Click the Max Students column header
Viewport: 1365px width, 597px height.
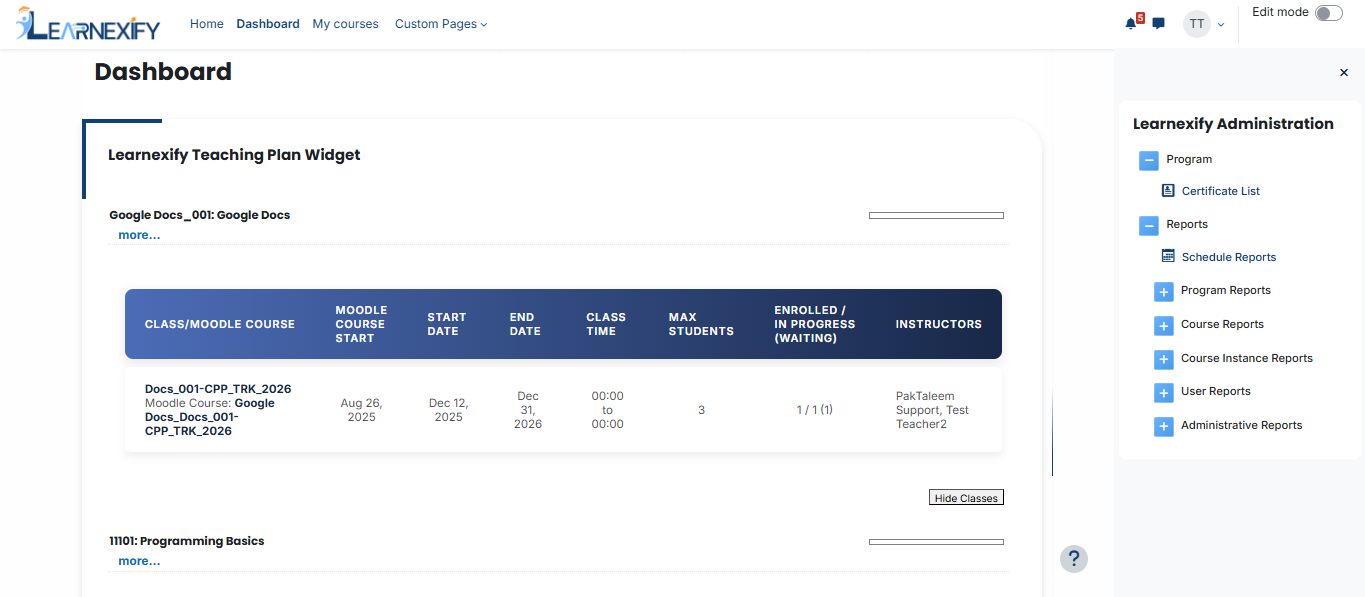coord(701,324)
